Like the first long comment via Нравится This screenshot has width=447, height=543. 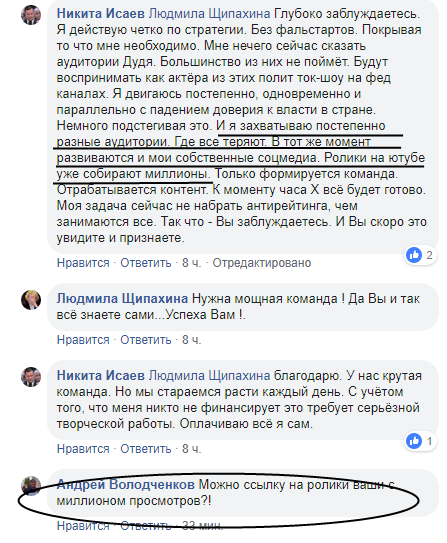tap(83, 263)
